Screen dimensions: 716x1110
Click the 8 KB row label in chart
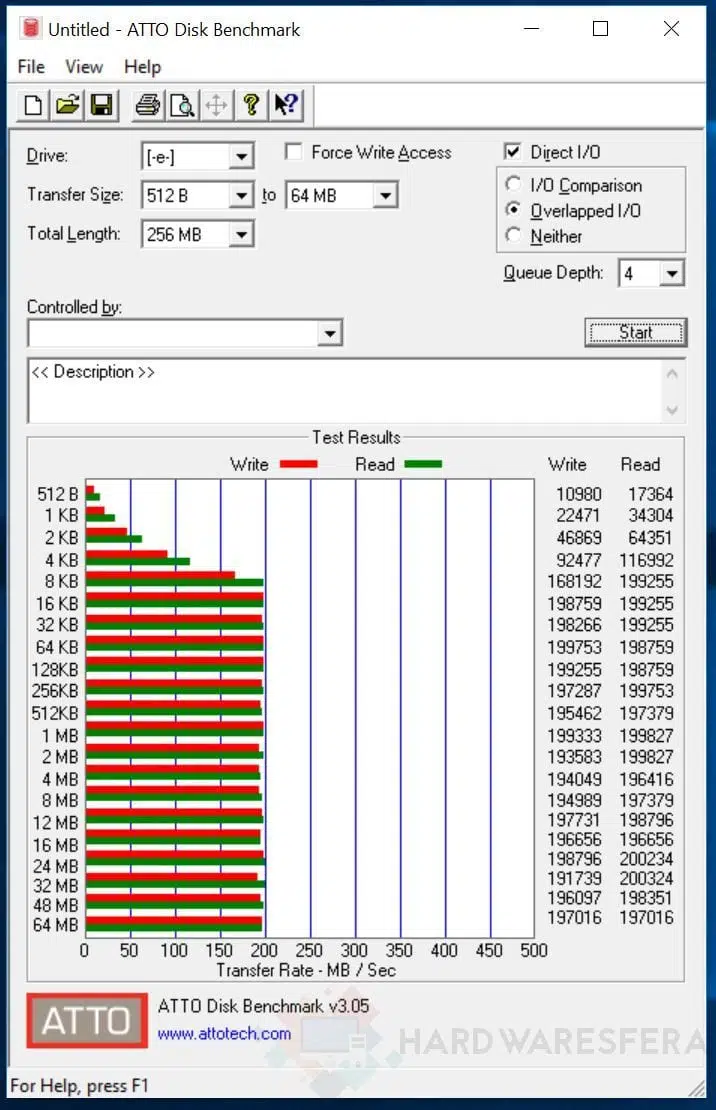pos(61,581)
